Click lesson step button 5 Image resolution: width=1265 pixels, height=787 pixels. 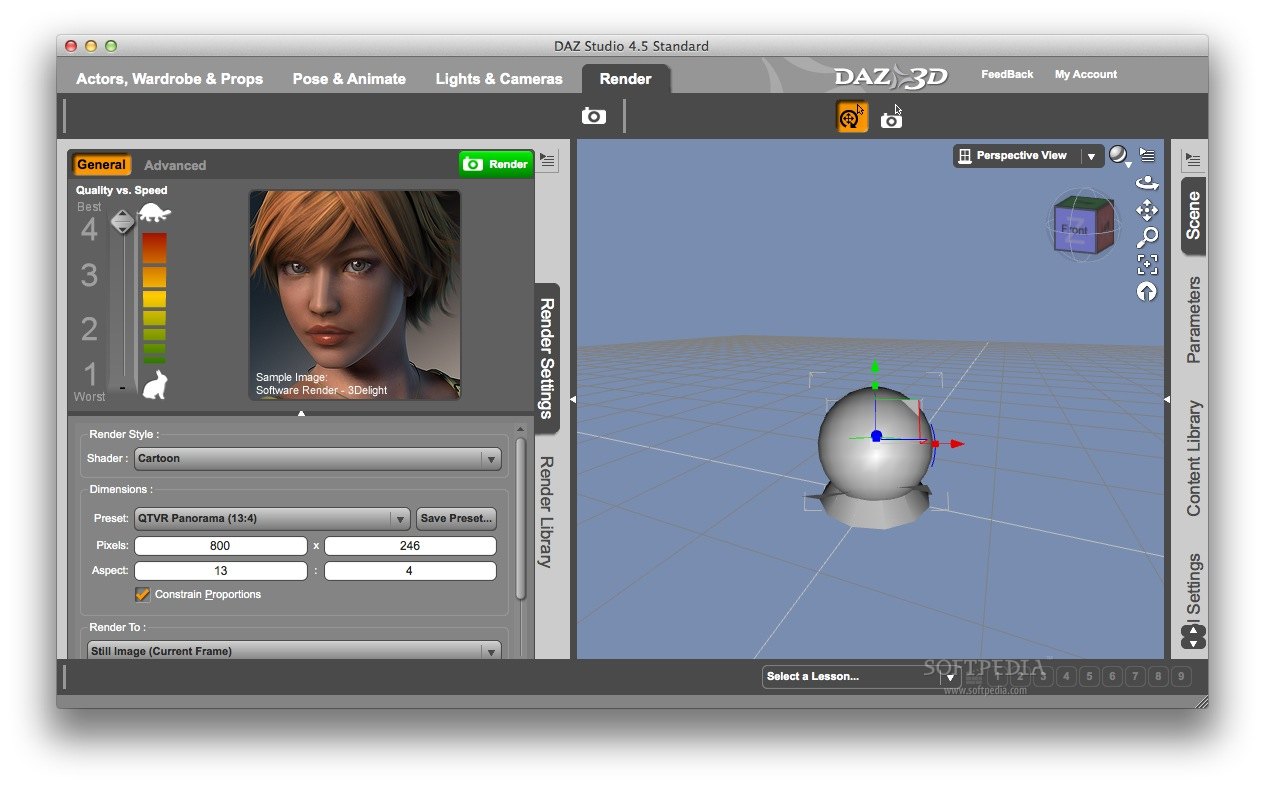coord(1090,677)
